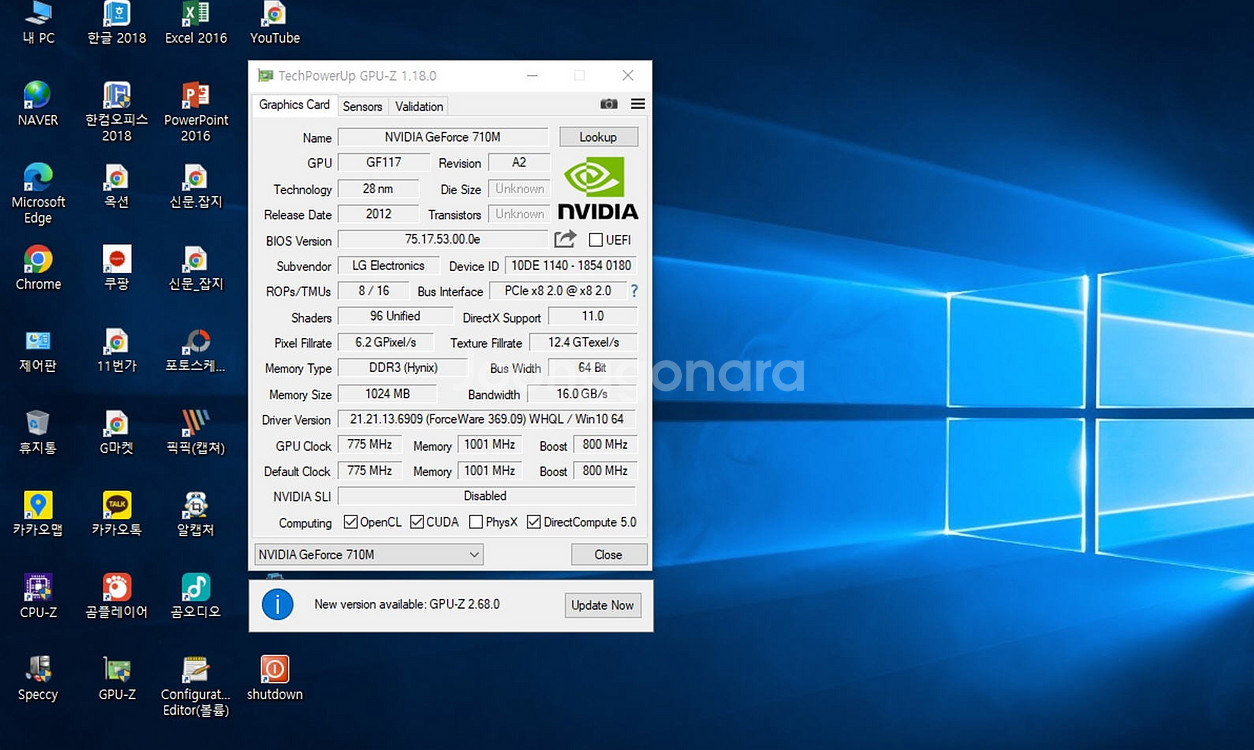
Task: Click the Close button in GPU-Z
Action: click(608, 554)
